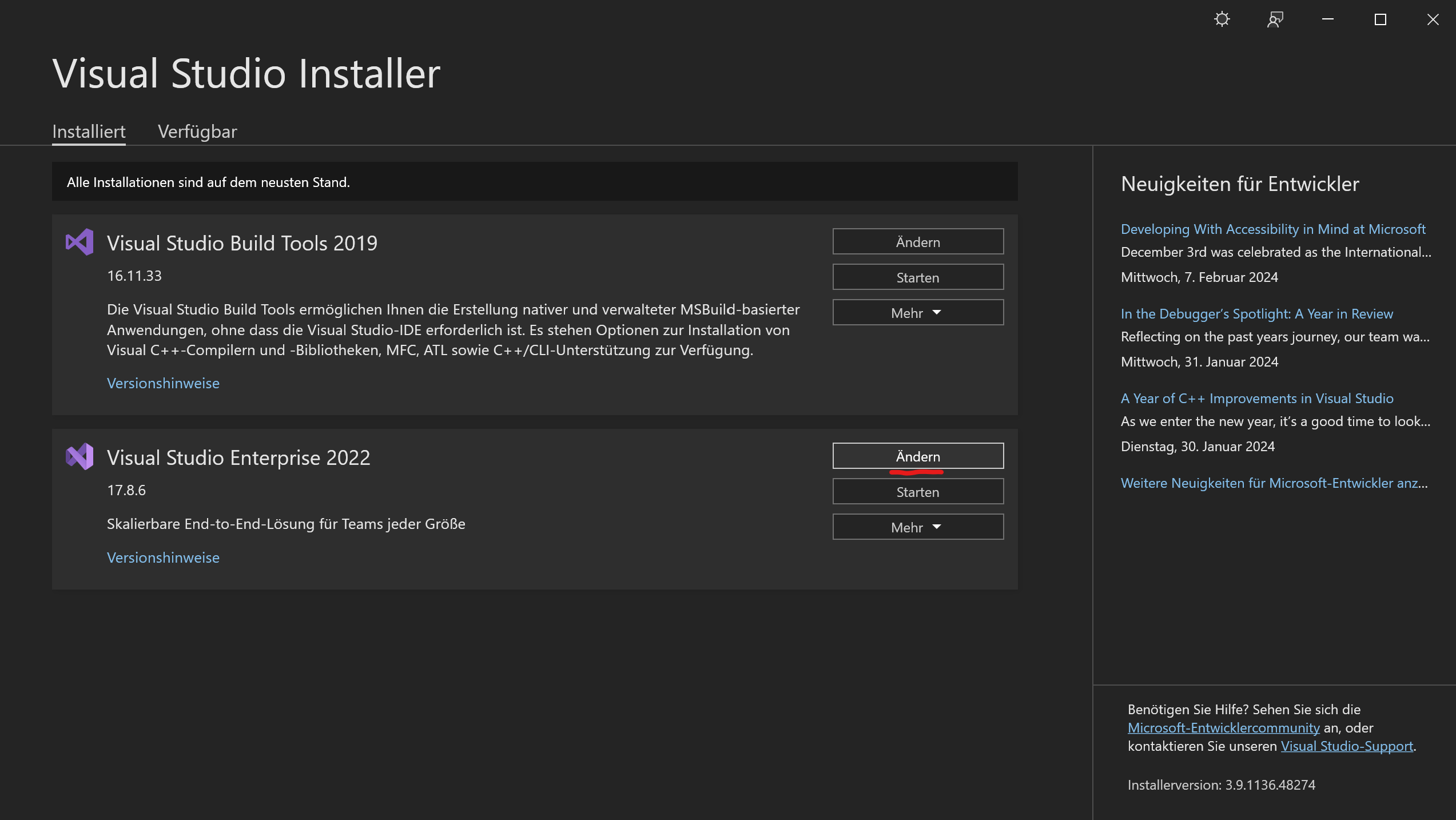Click the date 'Dienstag, 30. Januar 2024'
Image resolution: width=1456 pixels, height=820 pixels.
[1198, 447]
